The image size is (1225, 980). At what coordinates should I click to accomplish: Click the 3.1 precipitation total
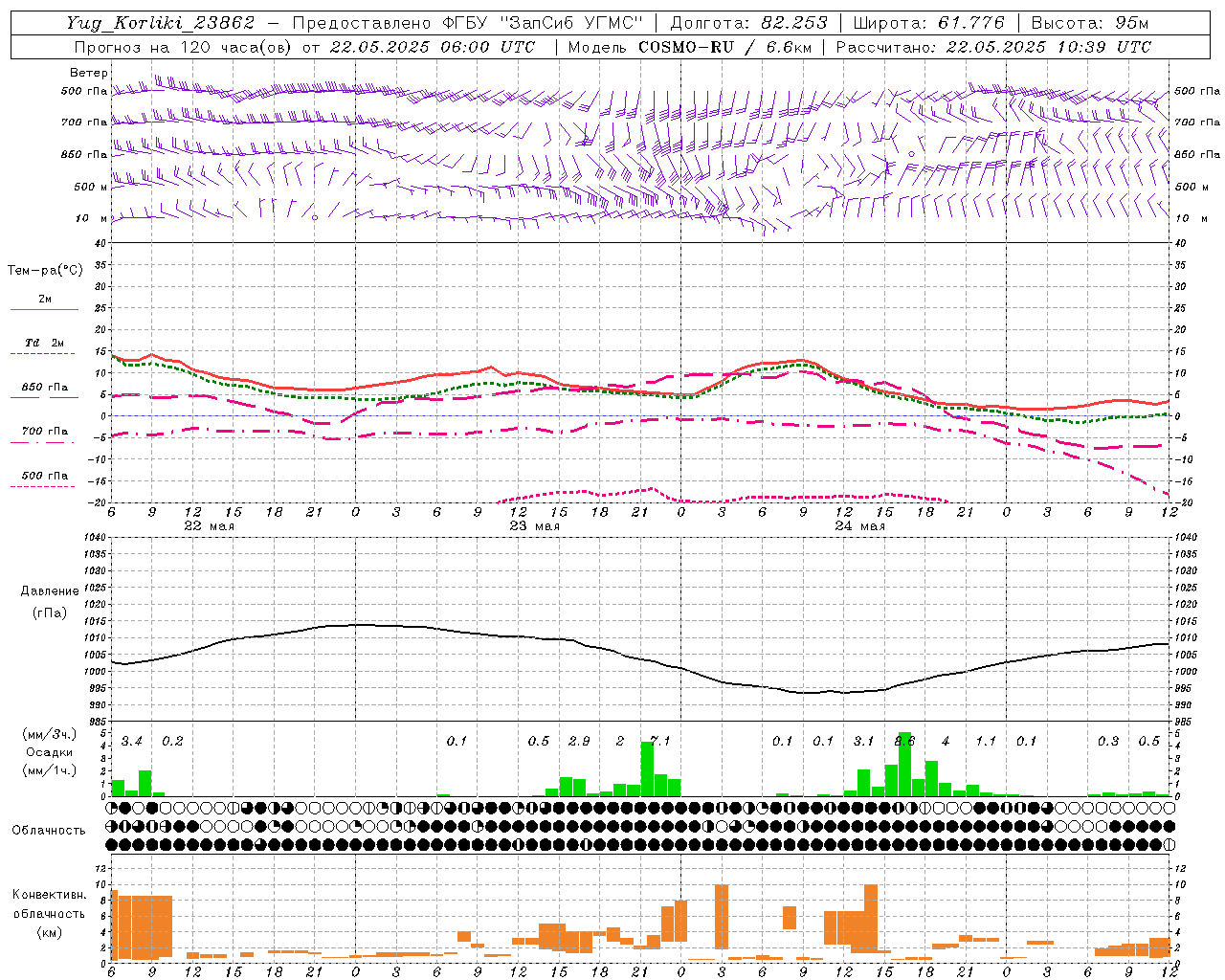[863, 741]
